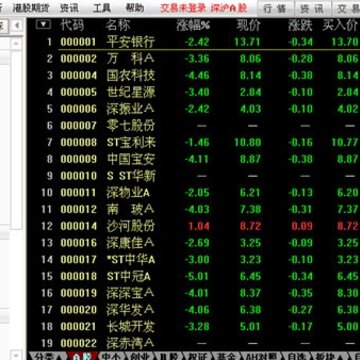Switch to the 权证 bottom tab

tap(198, 356)
